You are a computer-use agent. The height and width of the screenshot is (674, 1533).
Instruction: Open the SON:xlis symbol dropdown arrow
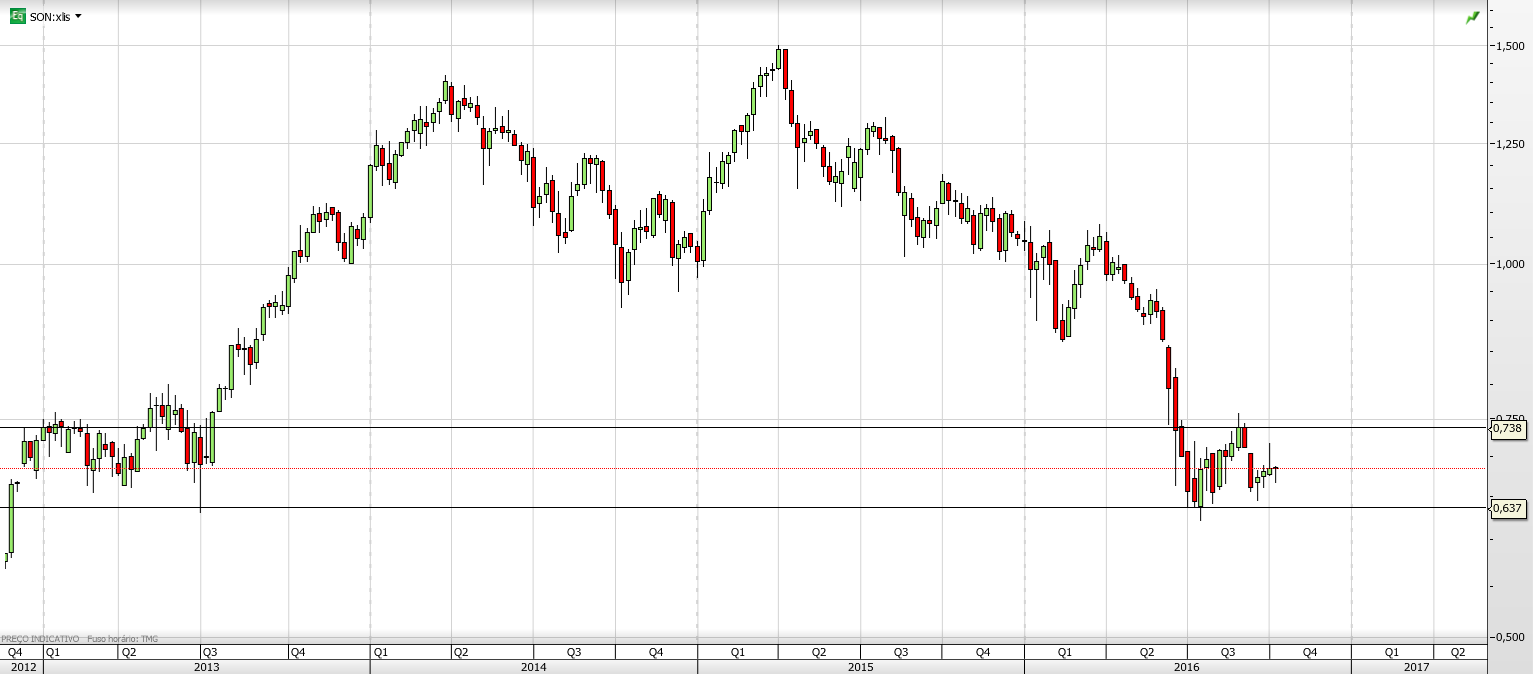pos(78,17)
